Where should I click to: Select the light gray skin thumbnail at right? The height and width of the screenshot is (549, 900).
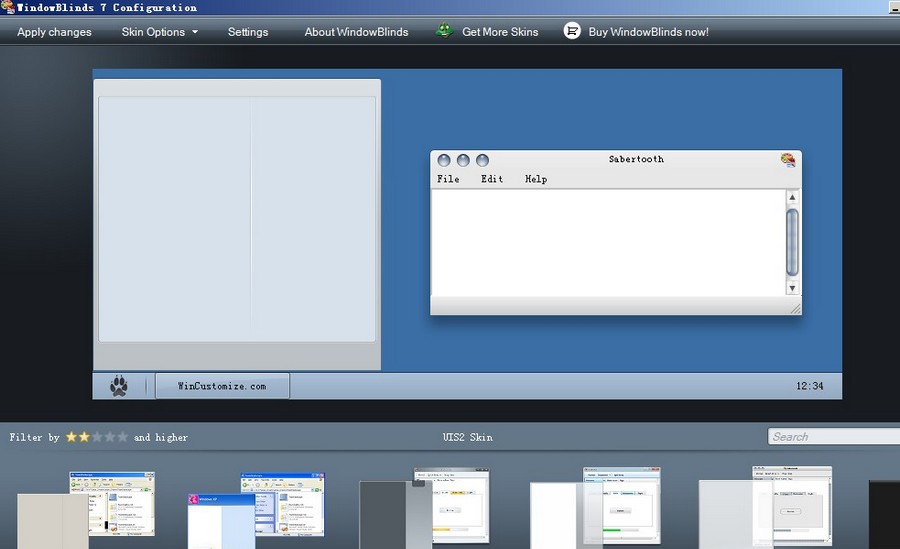(765, 507)
